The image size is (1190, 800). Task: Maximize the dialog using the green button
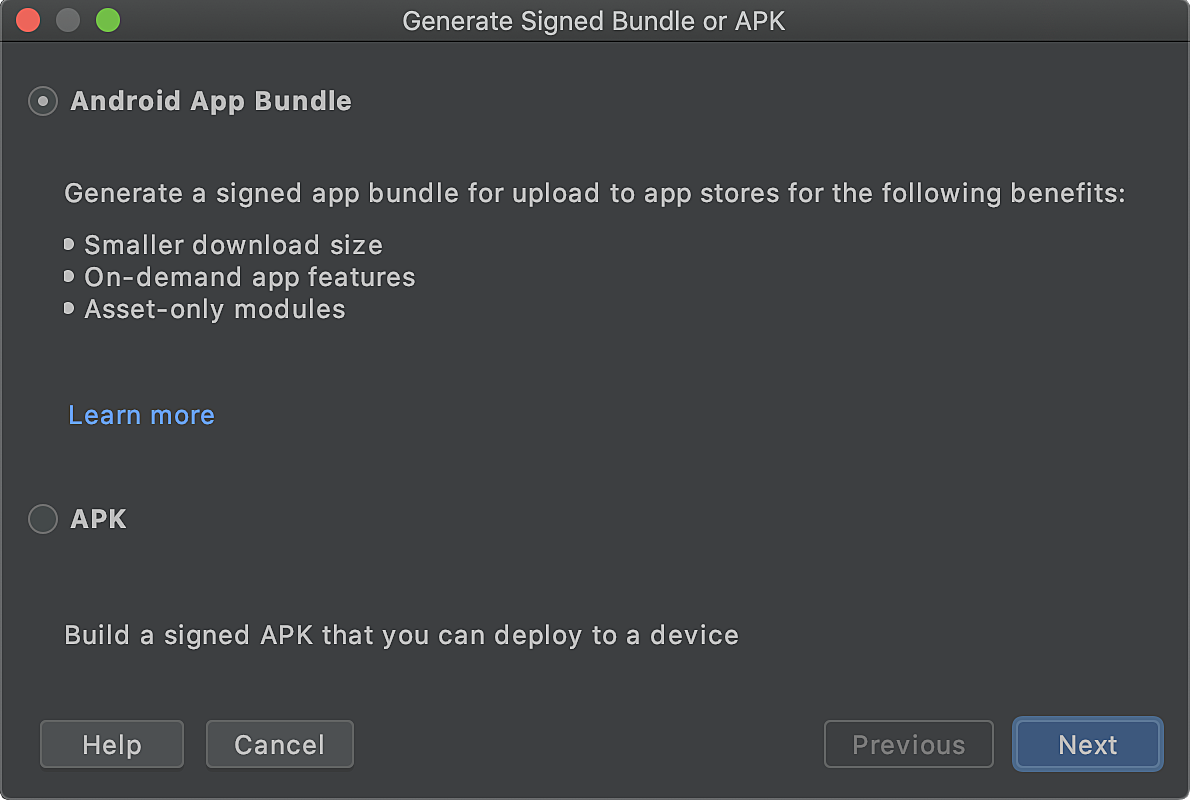(x=107, y=20)
